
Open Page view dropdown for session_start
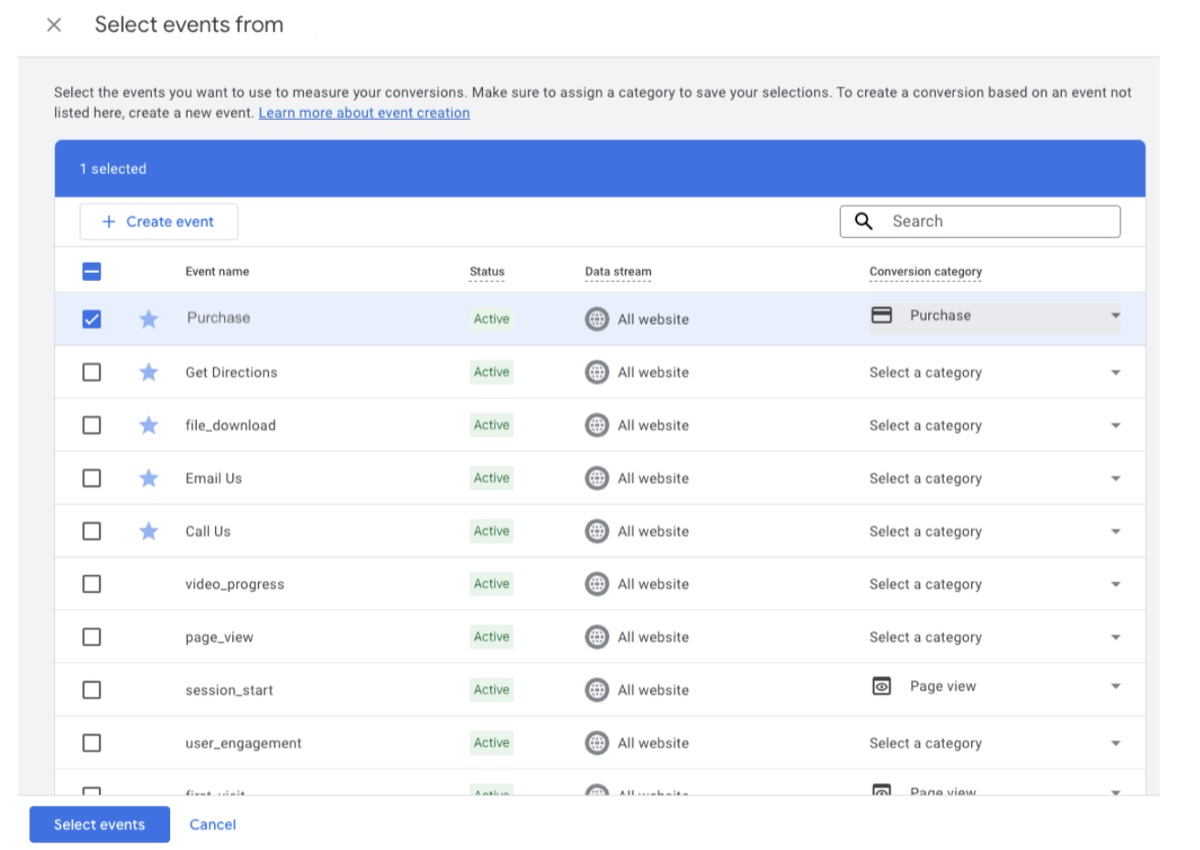(x=995, y=688)
